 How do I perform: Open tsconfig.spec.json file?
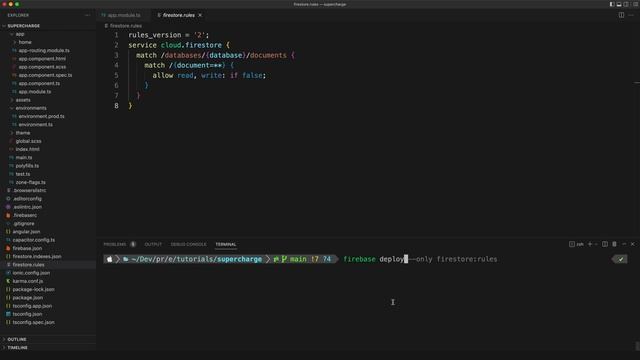(x=33, y=322)
